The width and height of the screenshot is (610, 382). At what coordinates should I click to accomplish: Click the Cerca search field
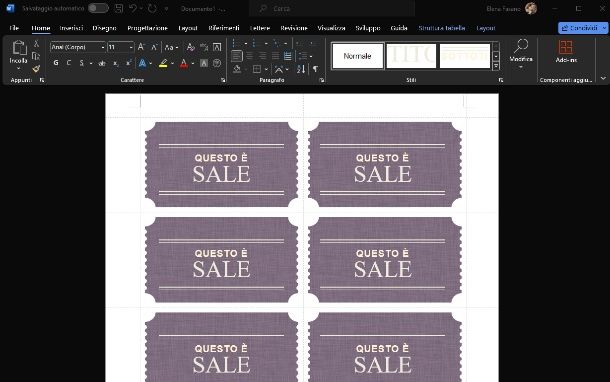coord(332,8)
